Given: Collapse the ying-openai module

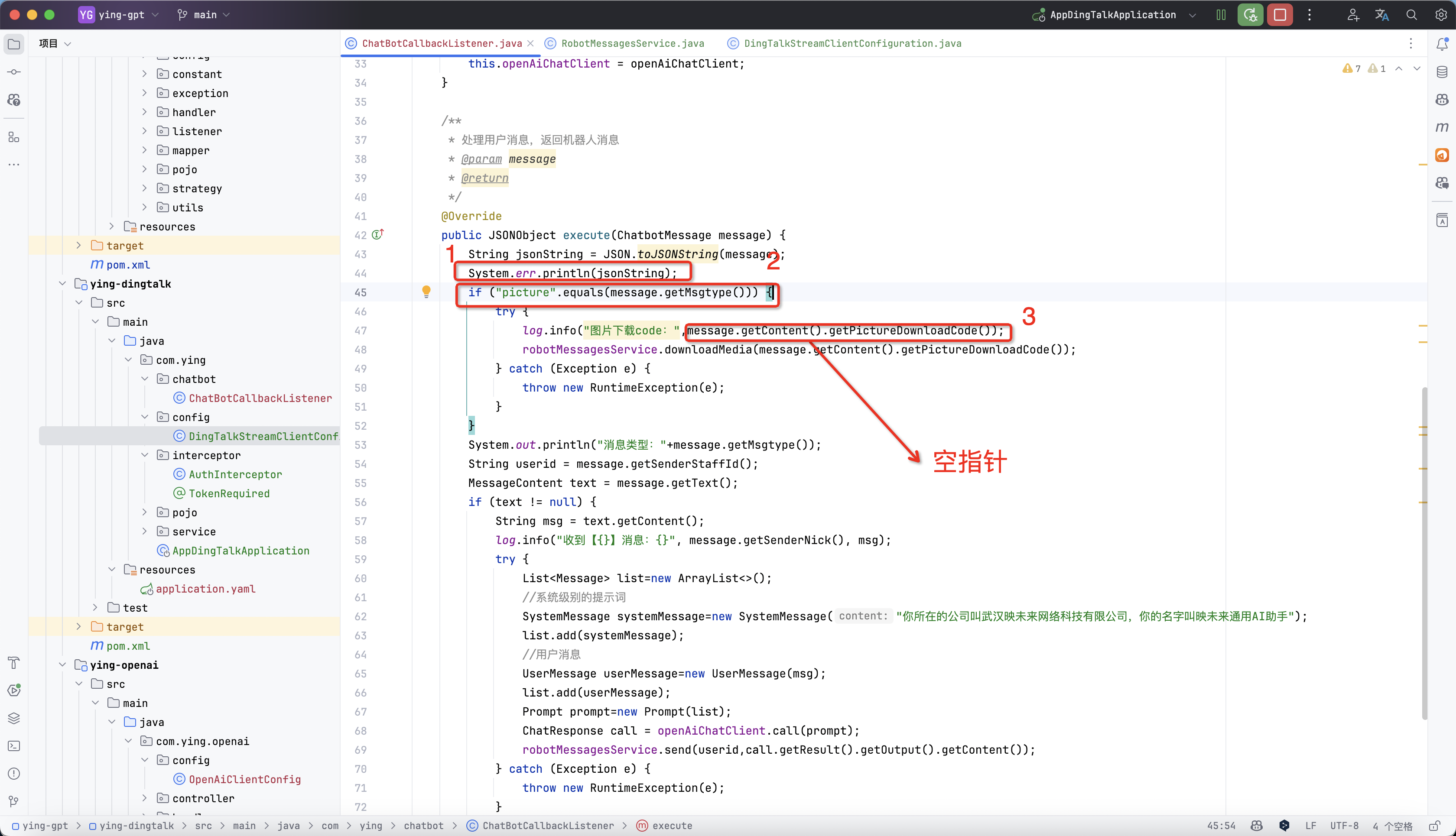Looking at the screenshot, I should [62, 664].
